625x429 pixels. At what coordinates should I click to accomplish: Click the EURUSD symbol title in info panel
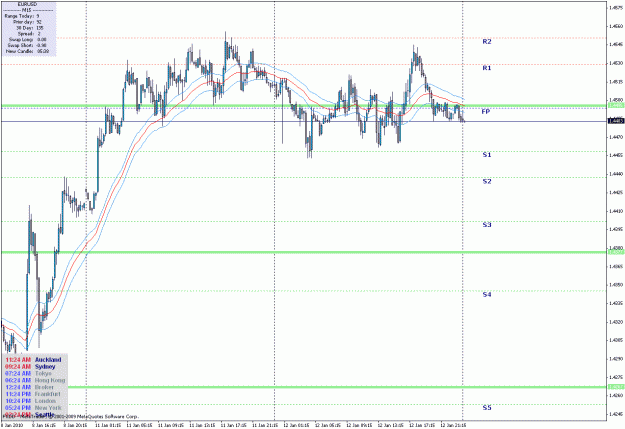pyautogui.click(x=28, y=4)
